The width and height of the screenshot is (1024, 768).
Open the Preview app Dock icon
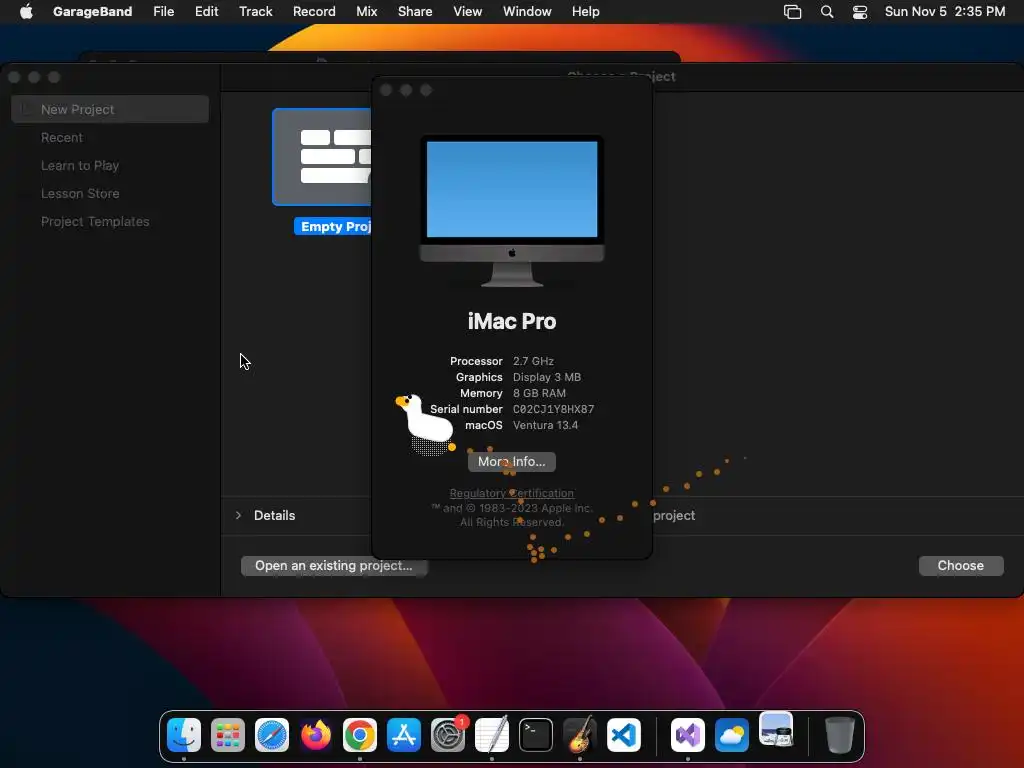[776, 729]
